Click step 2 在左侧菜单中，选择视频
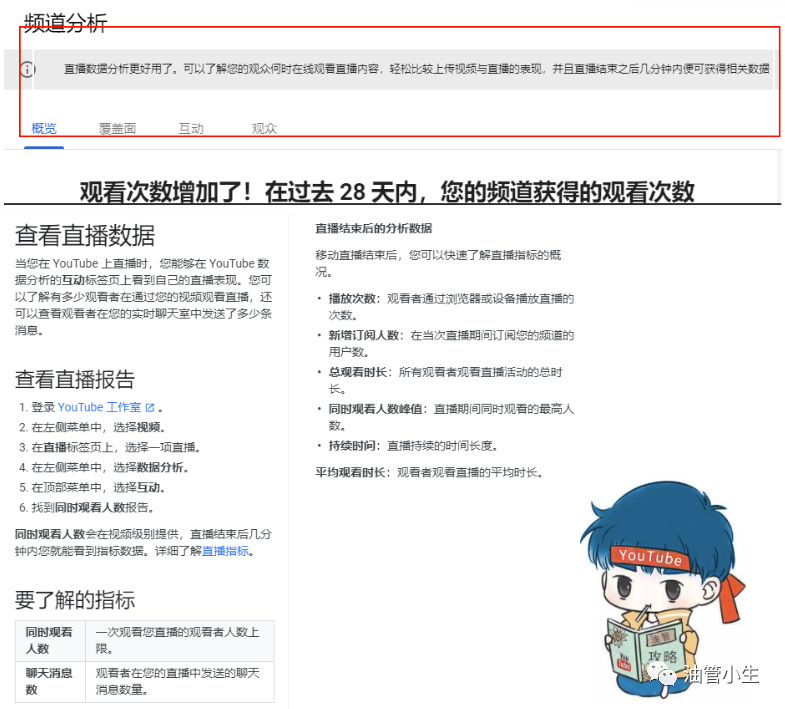This screenshot has height=709, width=785. click(92, 427)
